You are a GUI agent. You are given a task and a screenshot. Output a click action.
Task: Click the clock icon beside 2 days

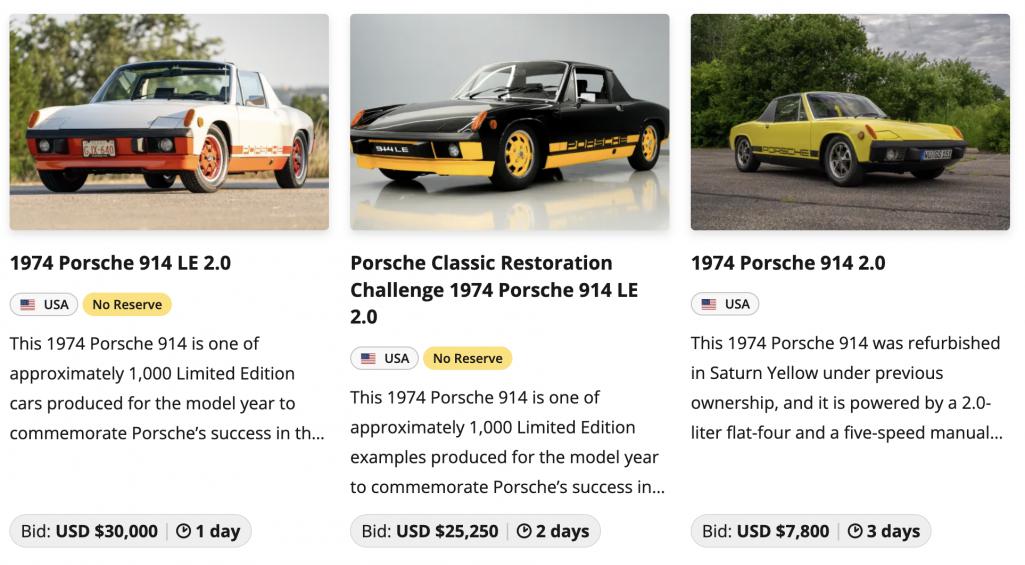click(x=524, y=531)
